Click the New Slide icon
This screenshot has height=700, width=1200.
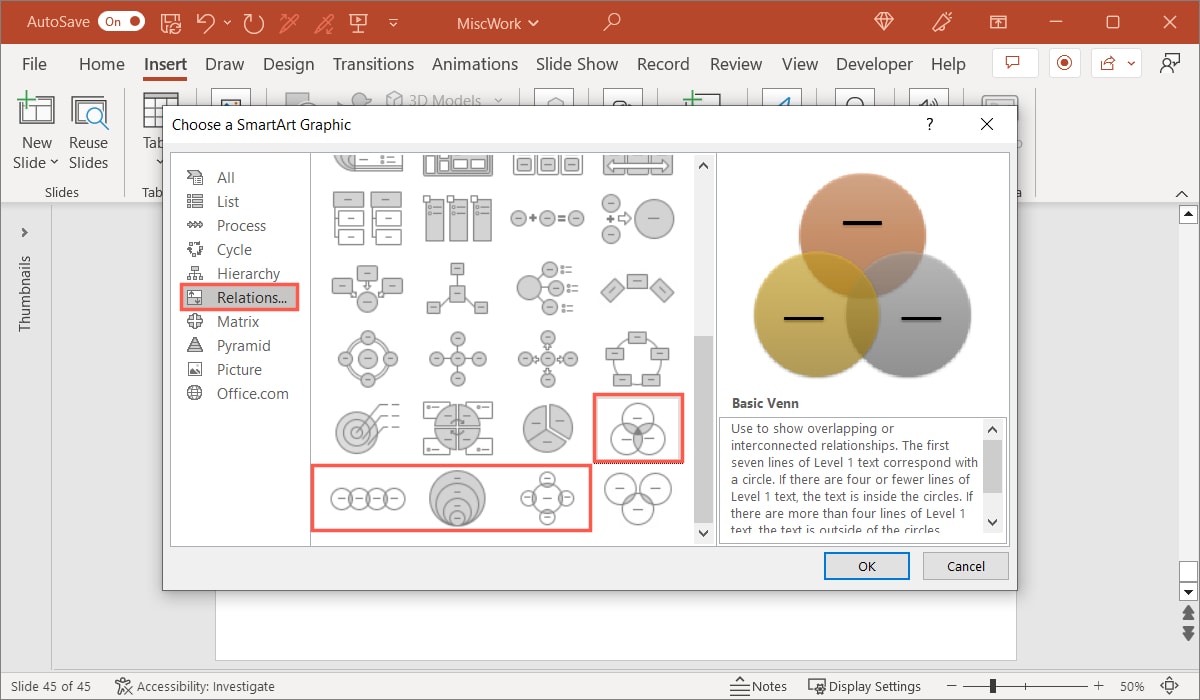(36, 110)
